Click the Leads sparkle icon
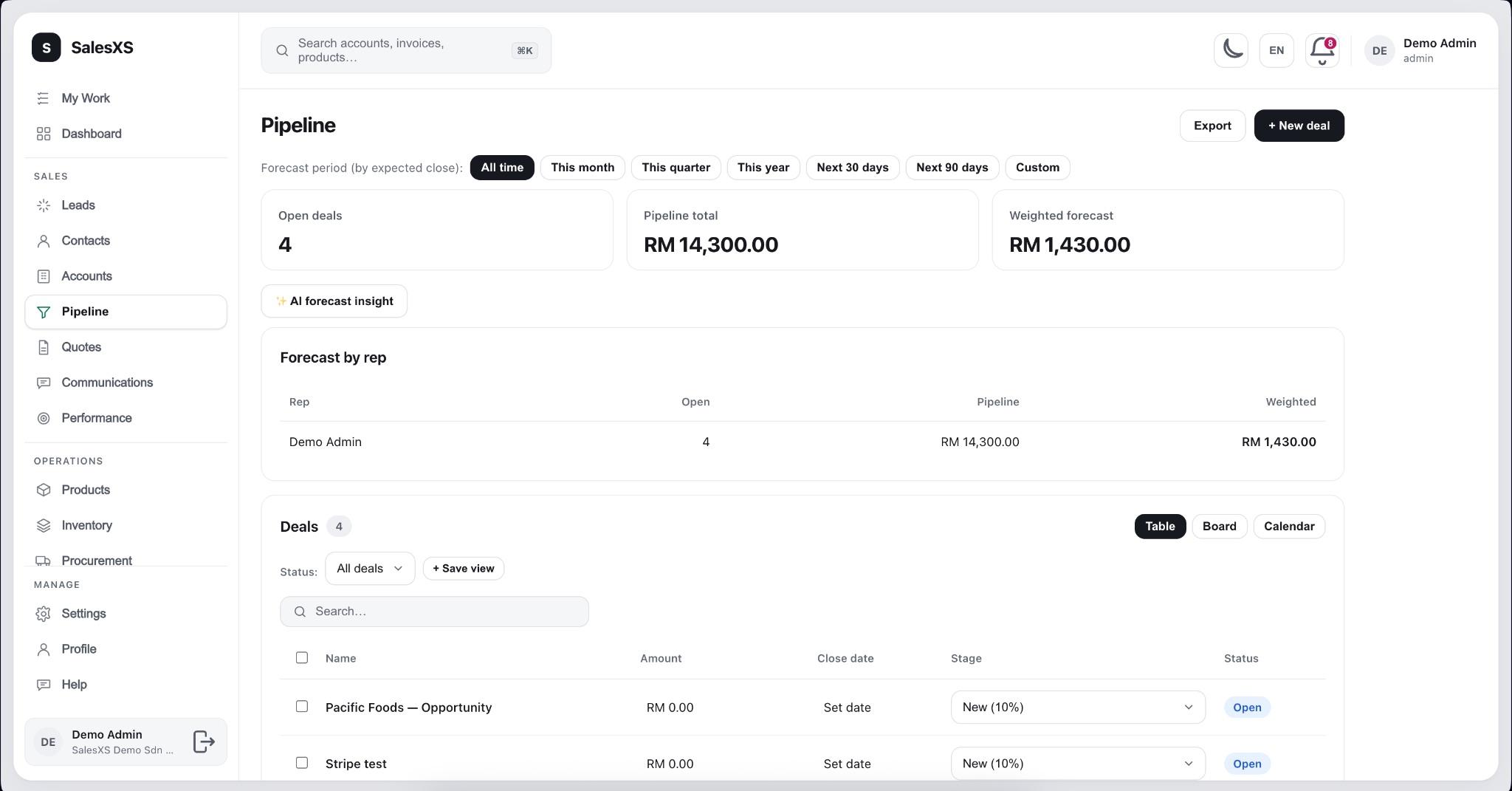 [x=44, y=205]
